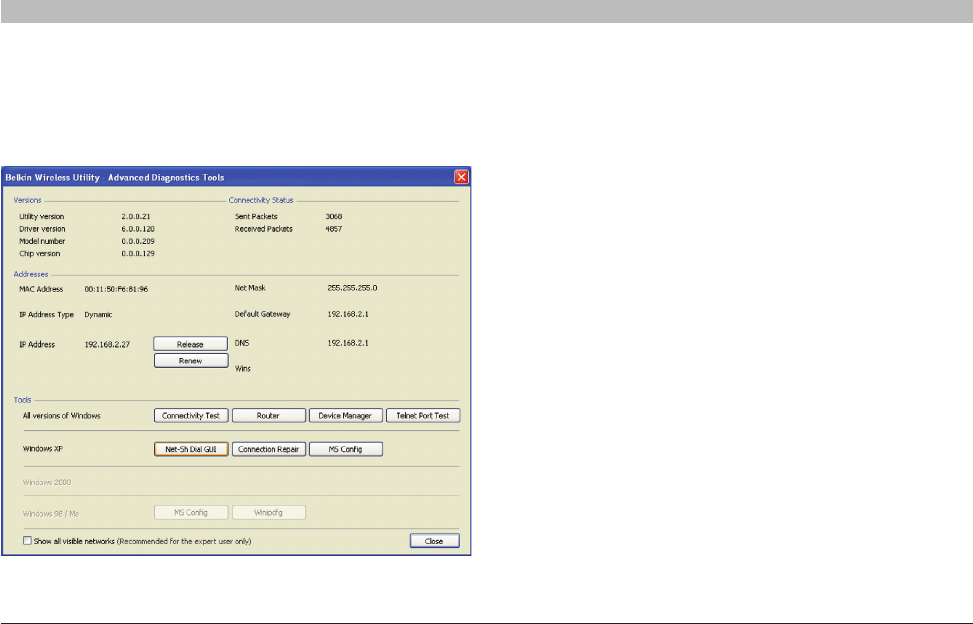Run the Connectivity Test tool
The width and height of the screenshot is (973, 624).
tap(192, 415)
